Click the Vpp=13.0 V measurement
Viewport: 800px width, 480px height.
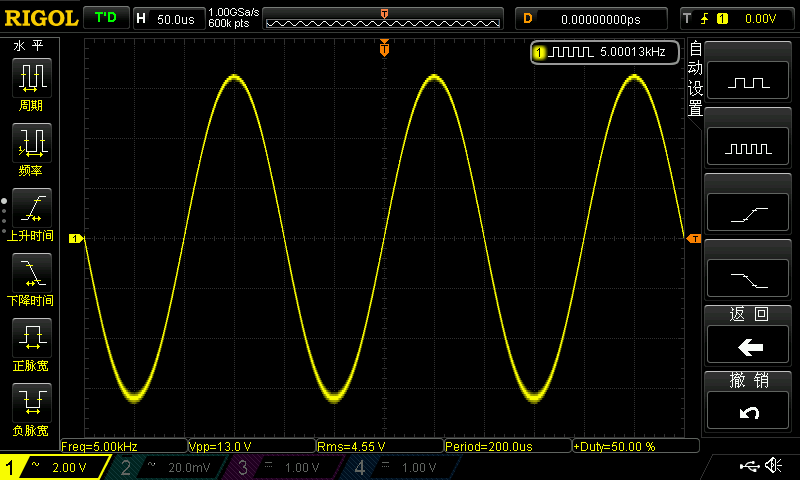click(252, 446)
